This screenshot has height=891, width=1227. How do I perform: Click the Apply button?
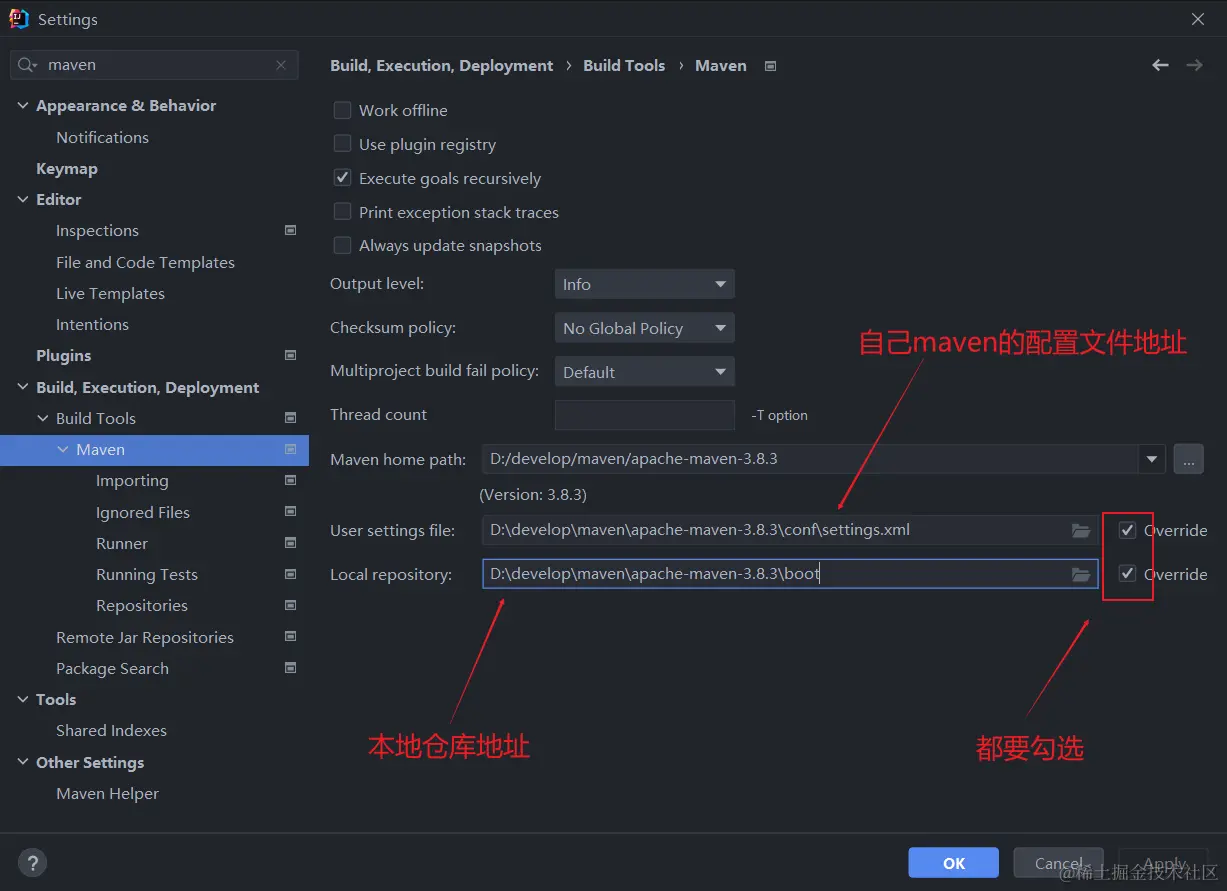pos(1164,863)
